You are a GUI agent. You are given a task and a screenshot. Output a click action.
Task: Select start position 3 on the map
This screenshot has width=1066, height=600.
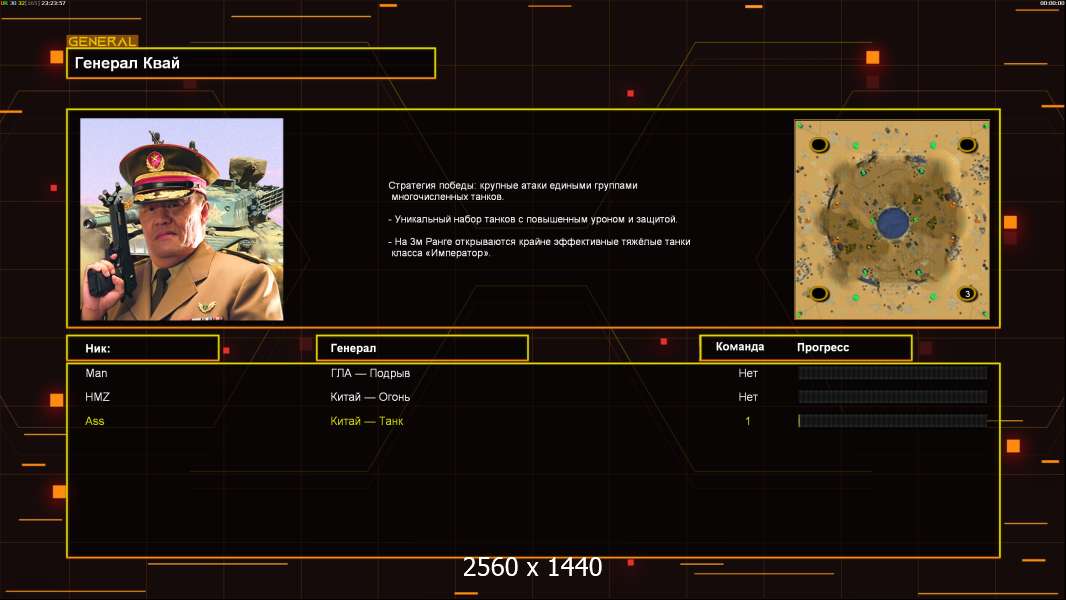(x=966, y=294)
